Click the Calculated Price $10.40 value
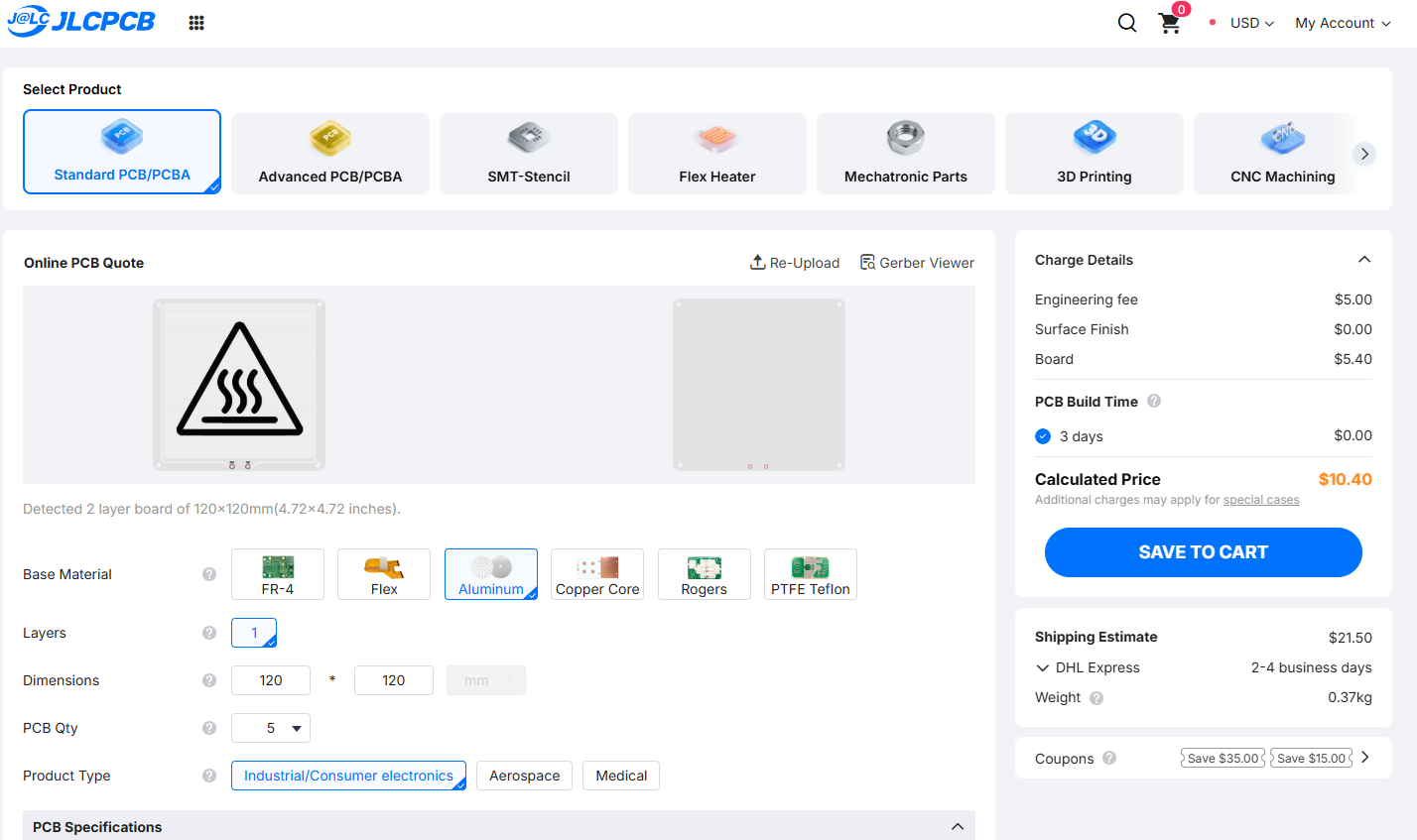This screenshot has height=840, width=1417. coord(1346,479)
